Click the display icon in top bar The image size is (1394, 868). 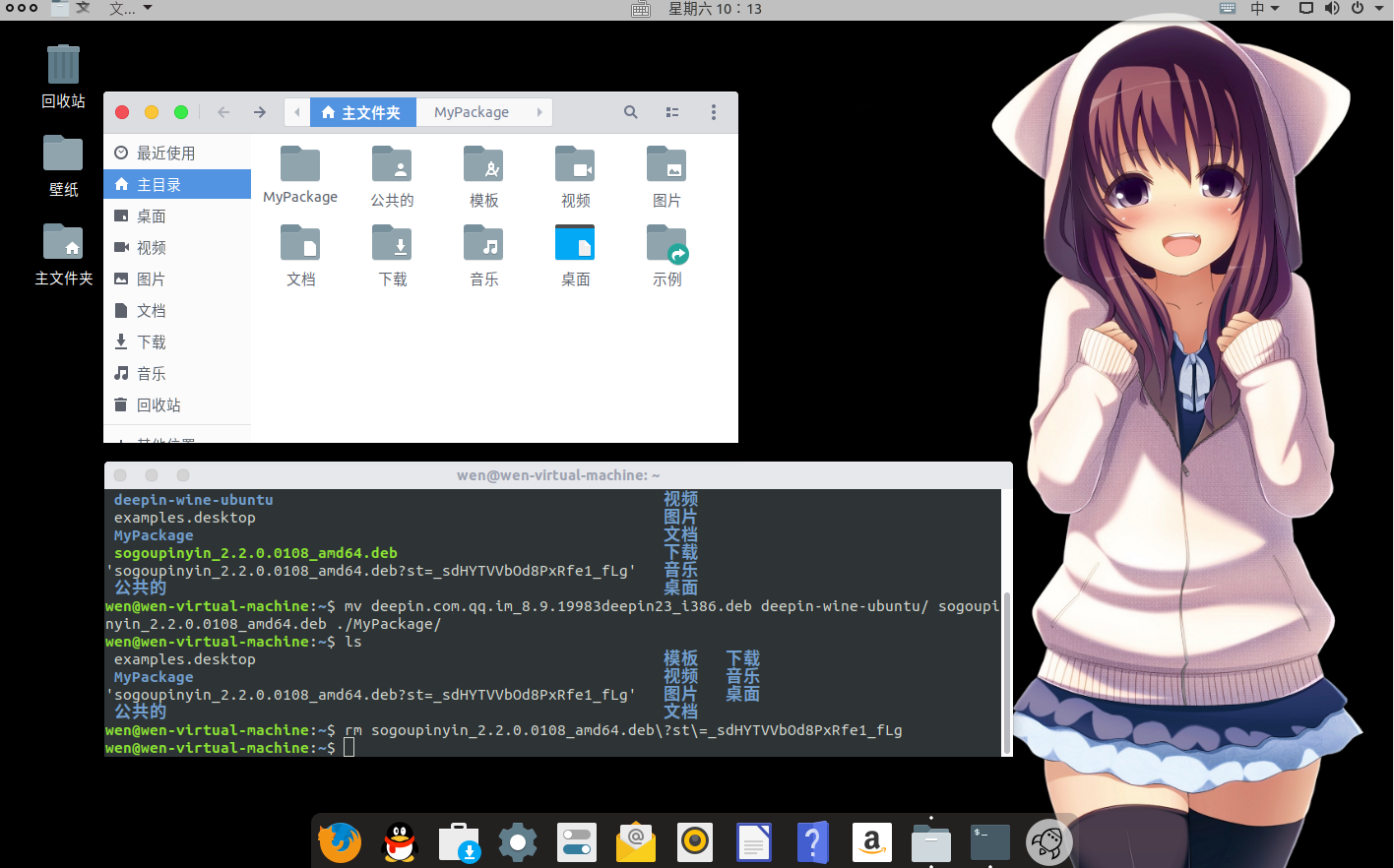click(x=1306, y=8)
